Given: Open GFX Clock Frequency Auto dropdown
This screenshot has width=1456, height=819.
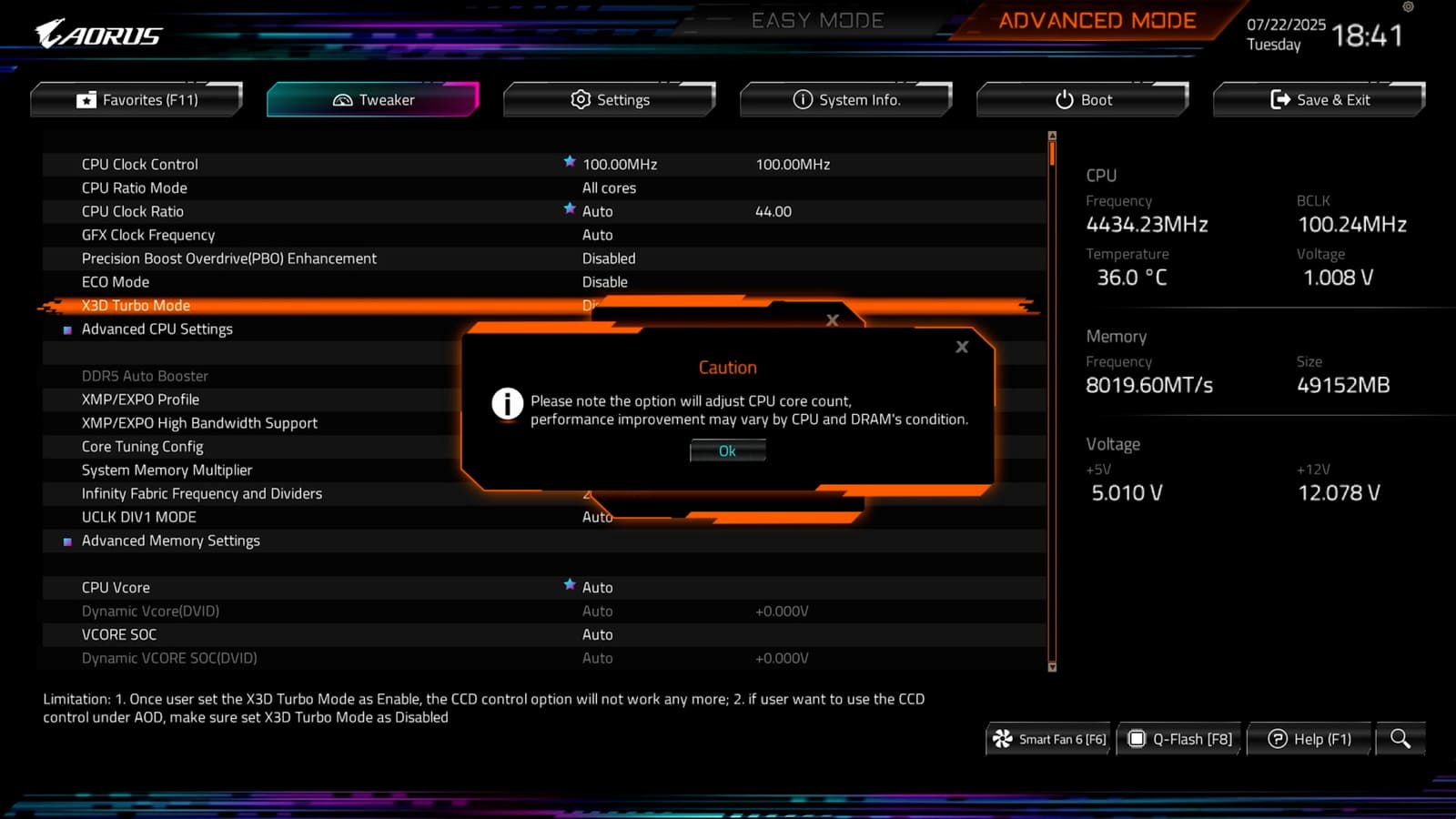Looking at the screenshot, I should 597,235.
